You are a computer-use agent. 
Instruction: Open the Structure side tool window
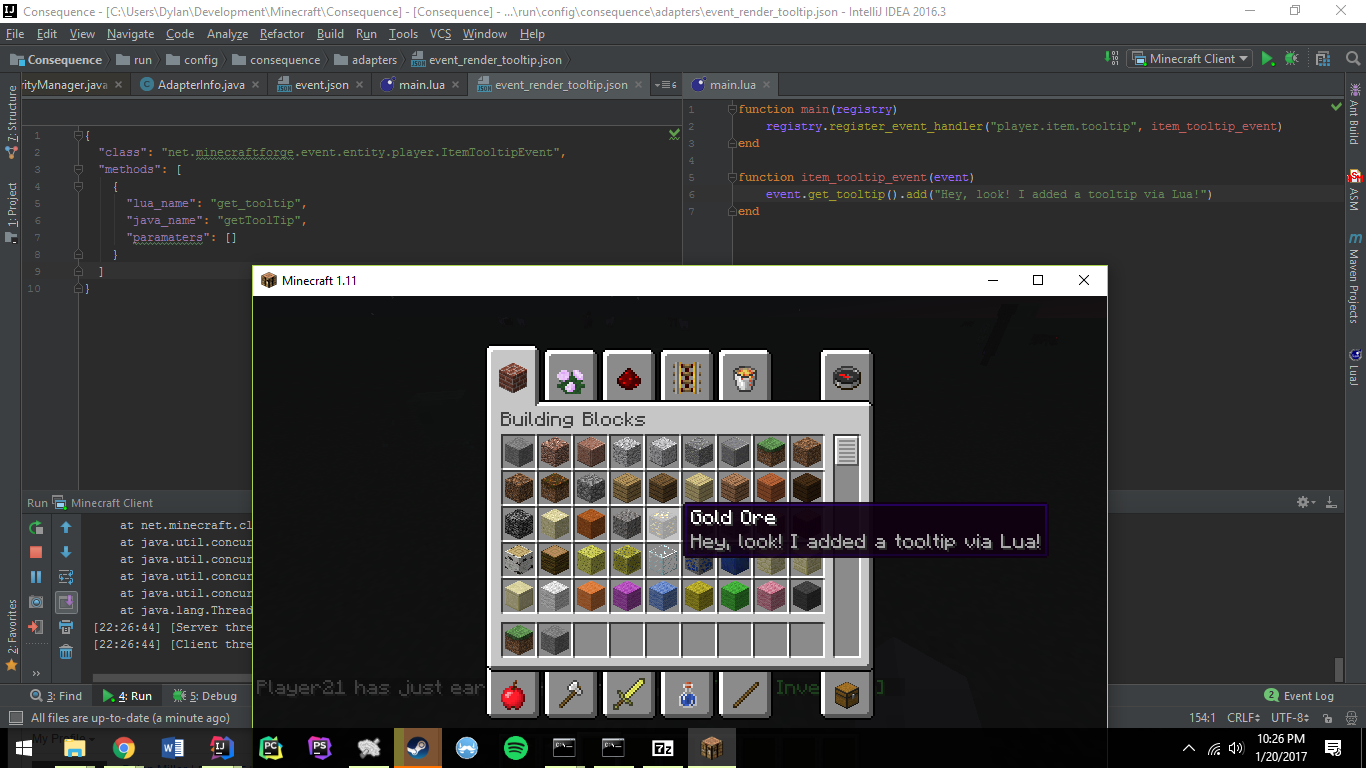[x=12, y=122]
